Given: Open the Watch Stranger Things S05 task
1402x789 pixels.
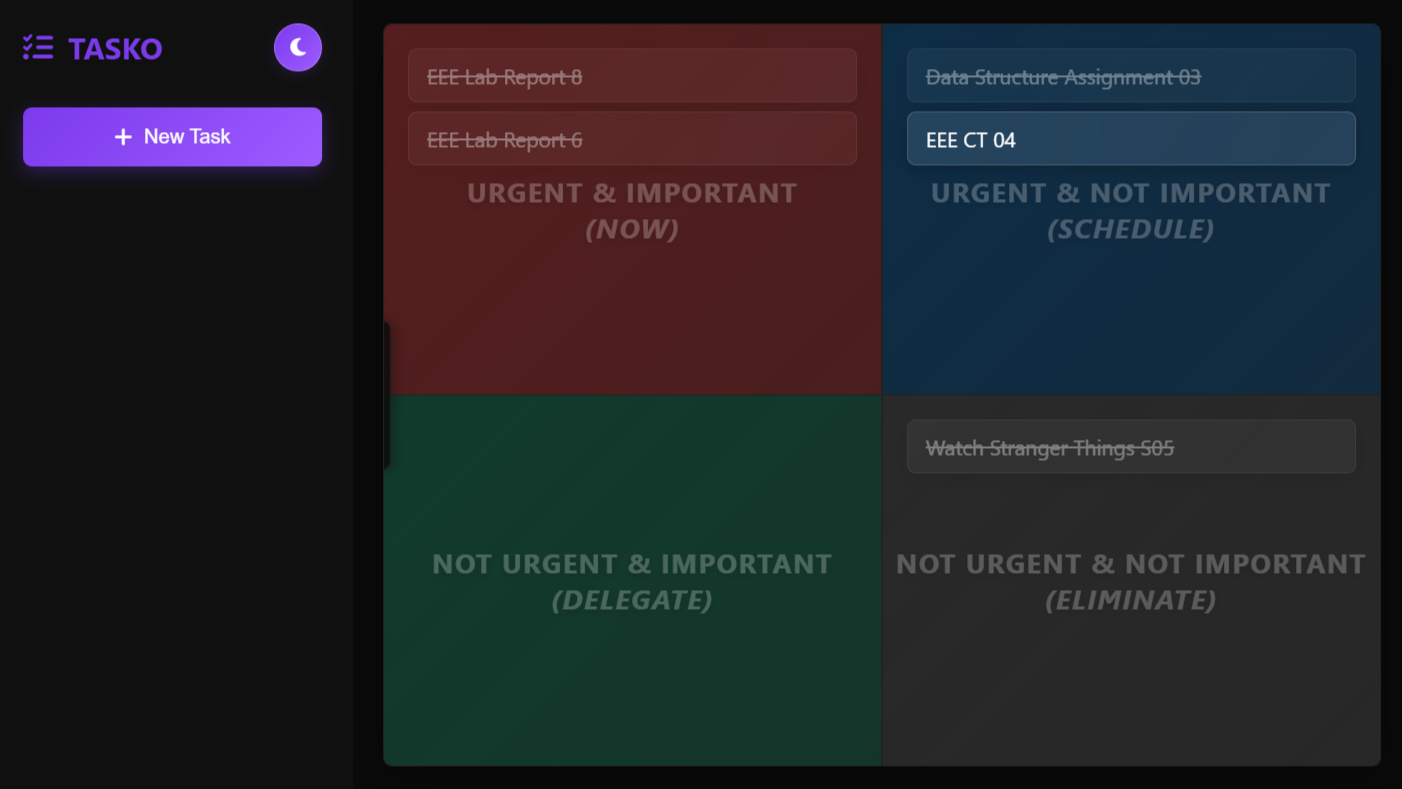Looking at the screenshot, I should [x=1131, y=447].
